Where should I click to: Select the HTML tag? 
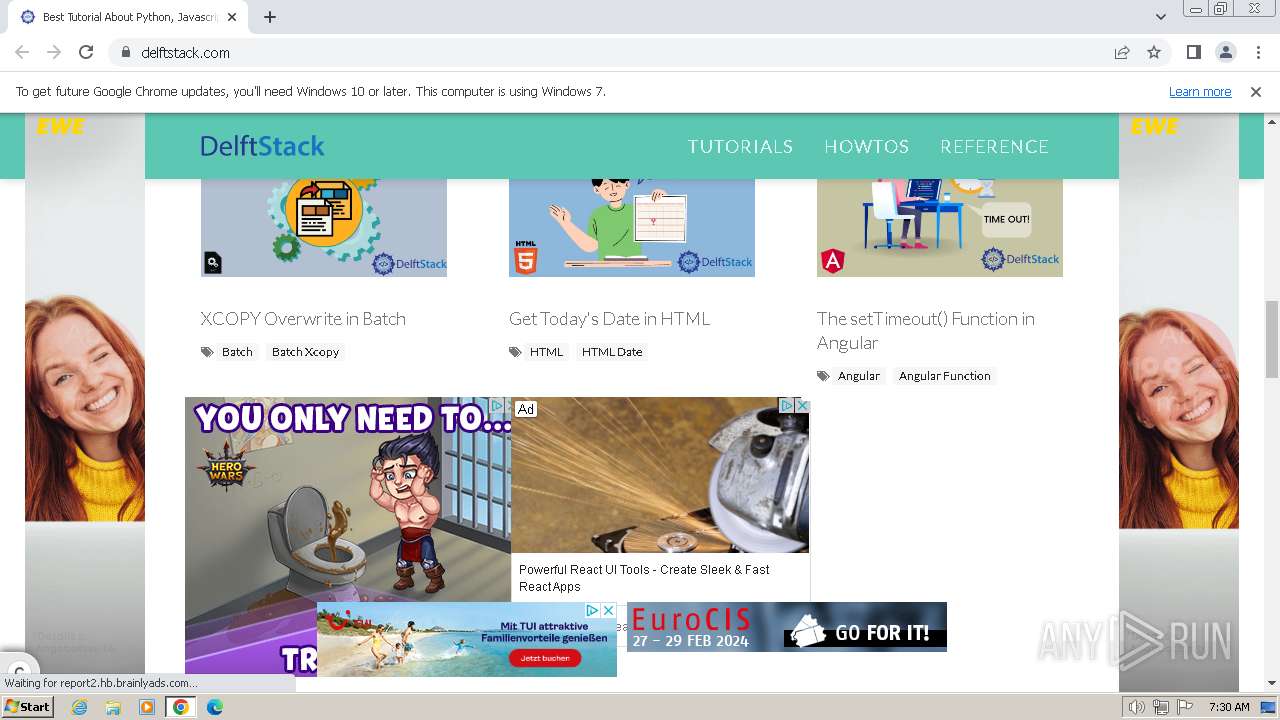coord(546,352)
